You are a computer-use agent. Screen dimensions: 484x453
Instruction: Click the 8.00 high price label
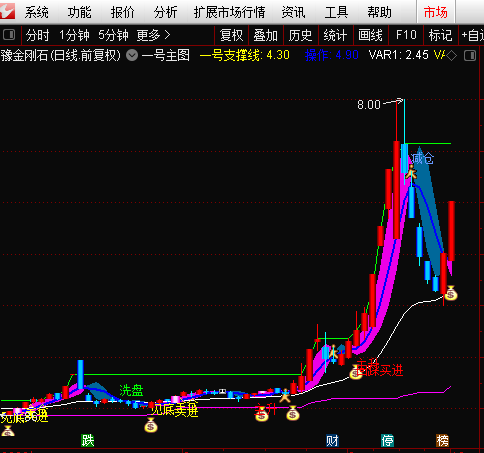369,105
